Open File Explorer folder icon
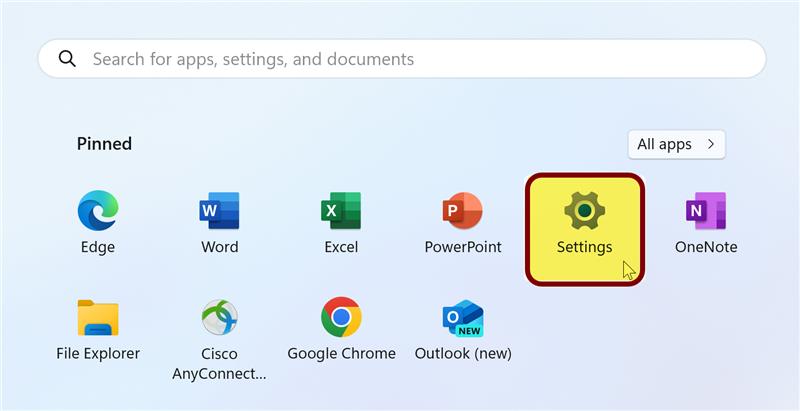The width and height of the screenshot is (800, 411). [x=97, y=330]
